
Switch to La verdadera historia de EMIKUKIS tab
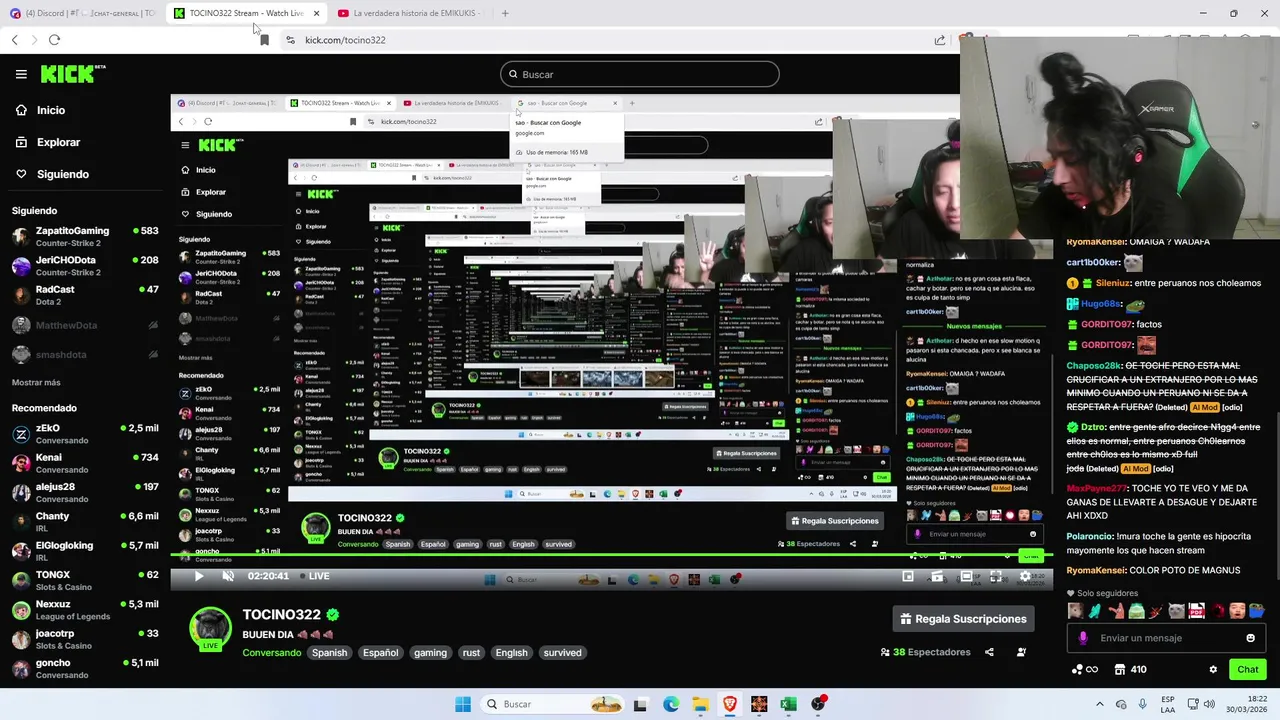tap(410, 13)
